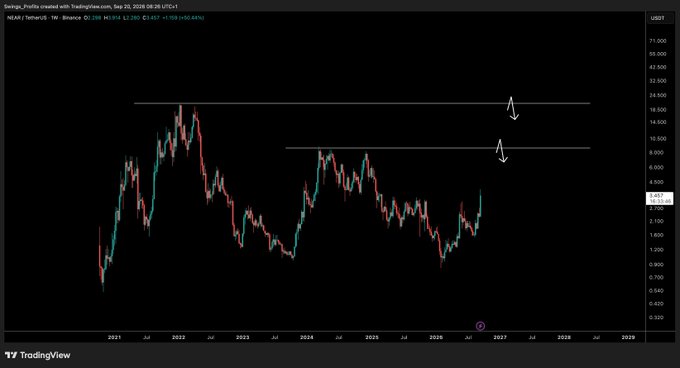Click the 2027 time axis label

500,337
